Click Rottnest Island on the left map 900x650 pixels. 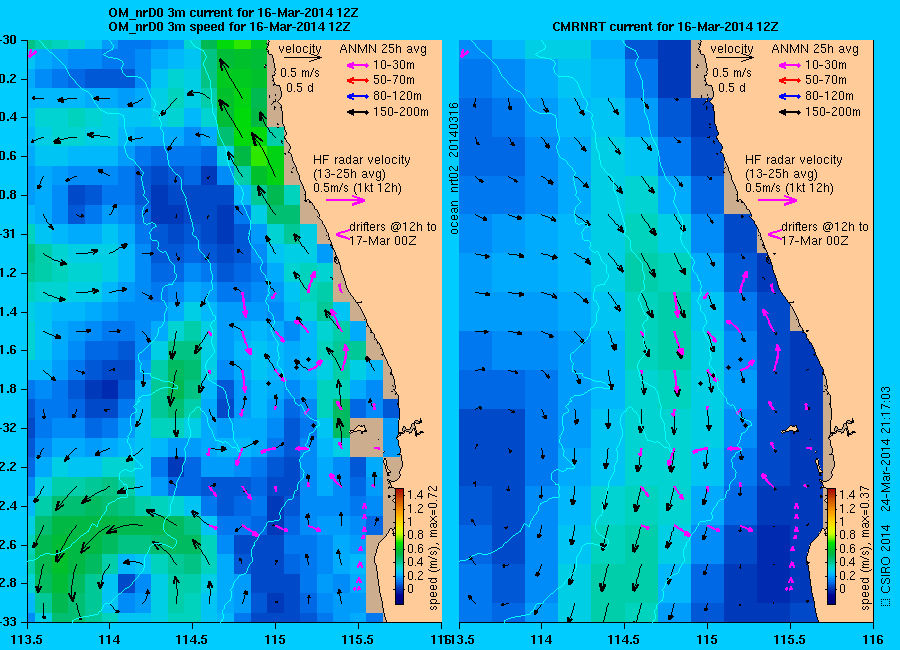coord(359,429)
